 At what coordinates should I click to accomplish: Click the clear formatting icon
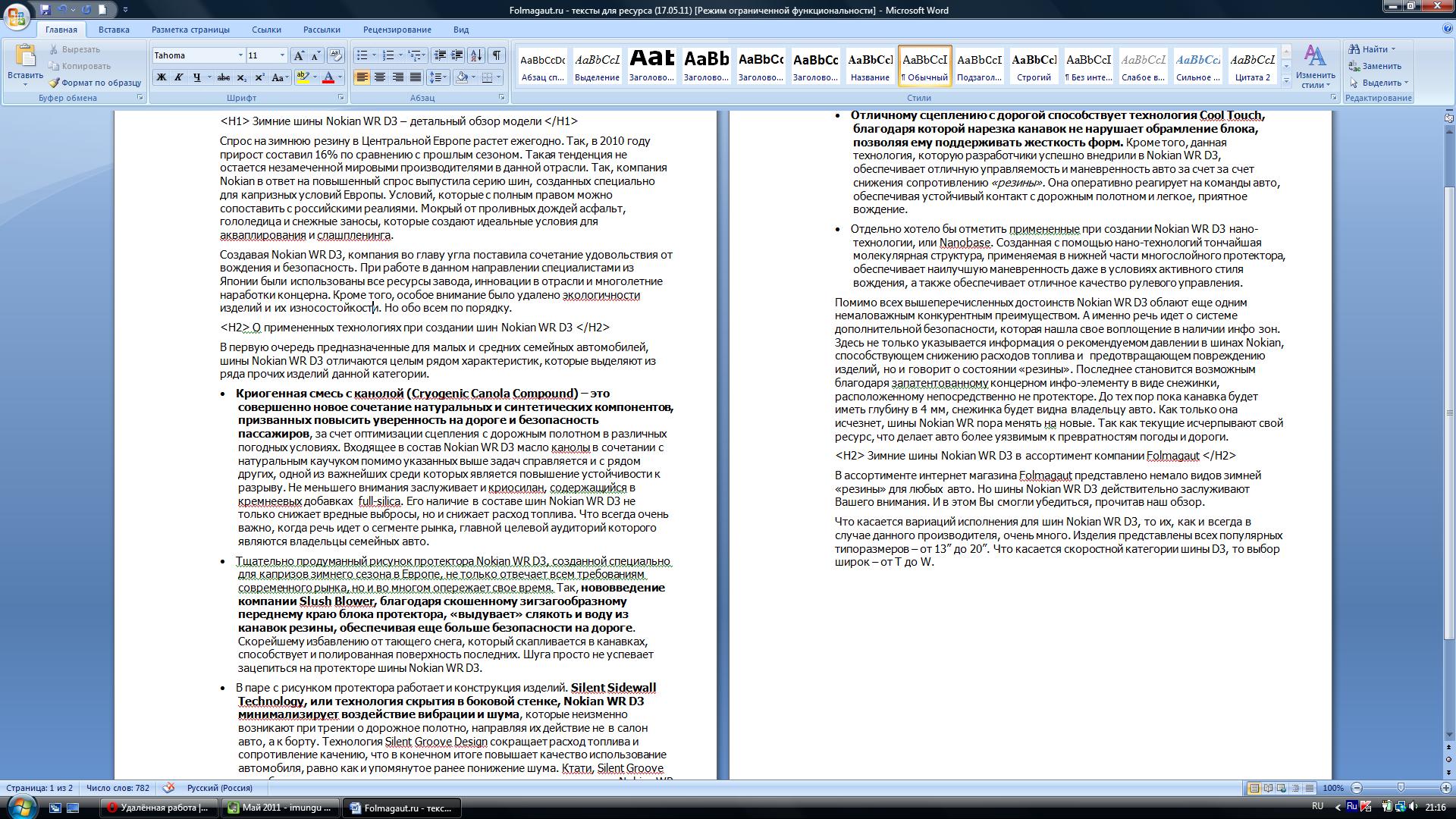click(x=335, y=55)
